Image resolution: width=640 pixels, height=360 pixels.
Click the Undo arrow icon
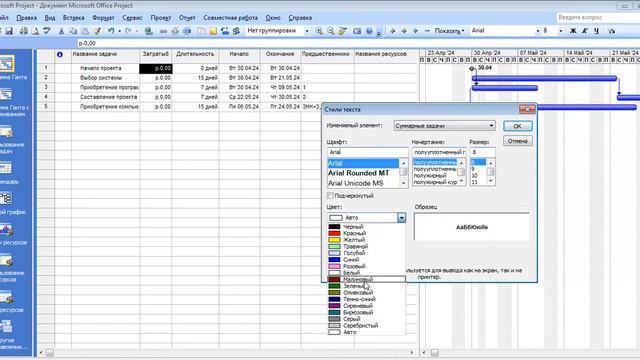tap(111, 31)
